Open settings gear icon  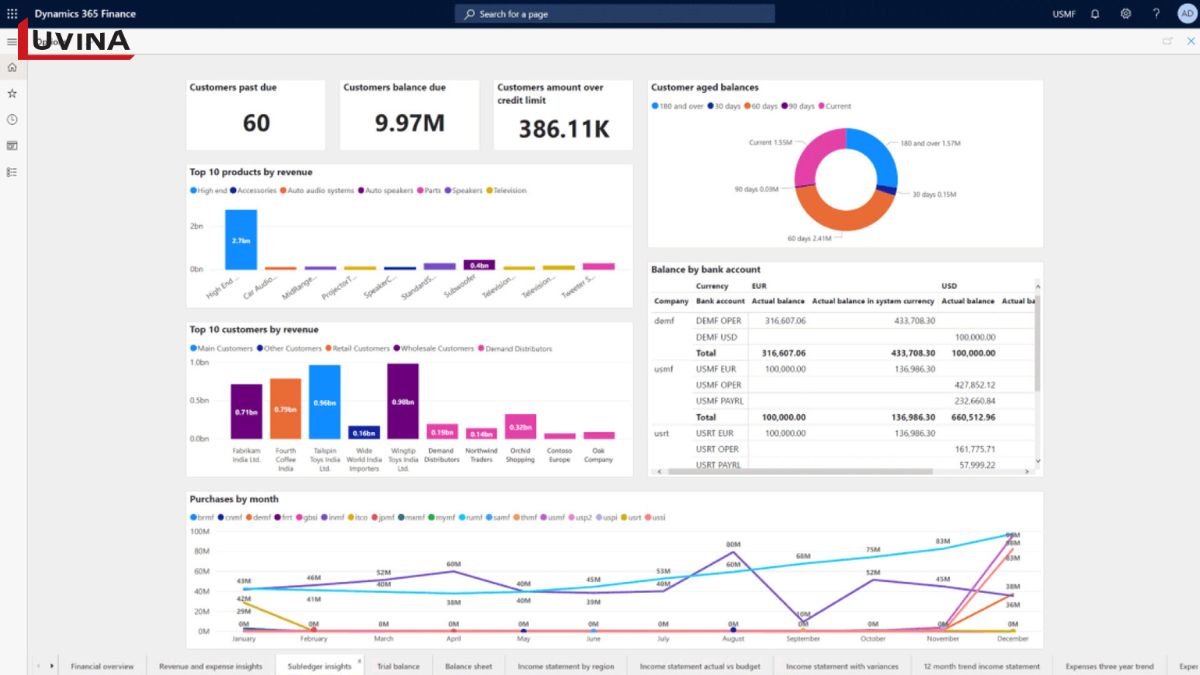[x=1126, y=14]
